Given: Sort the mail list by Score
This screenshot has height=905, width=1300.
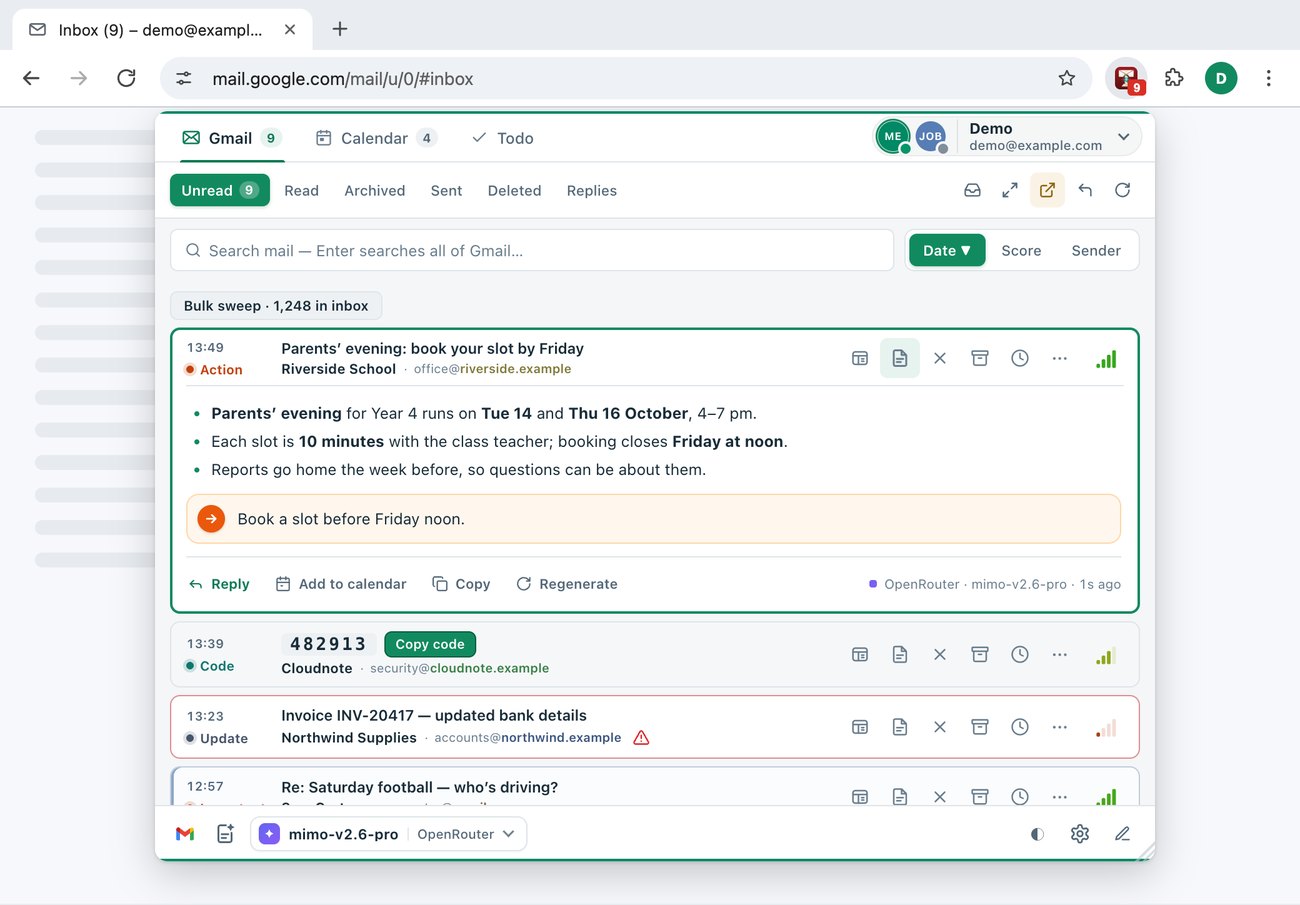Looking at the screenshot, I should coord(1021,251).
